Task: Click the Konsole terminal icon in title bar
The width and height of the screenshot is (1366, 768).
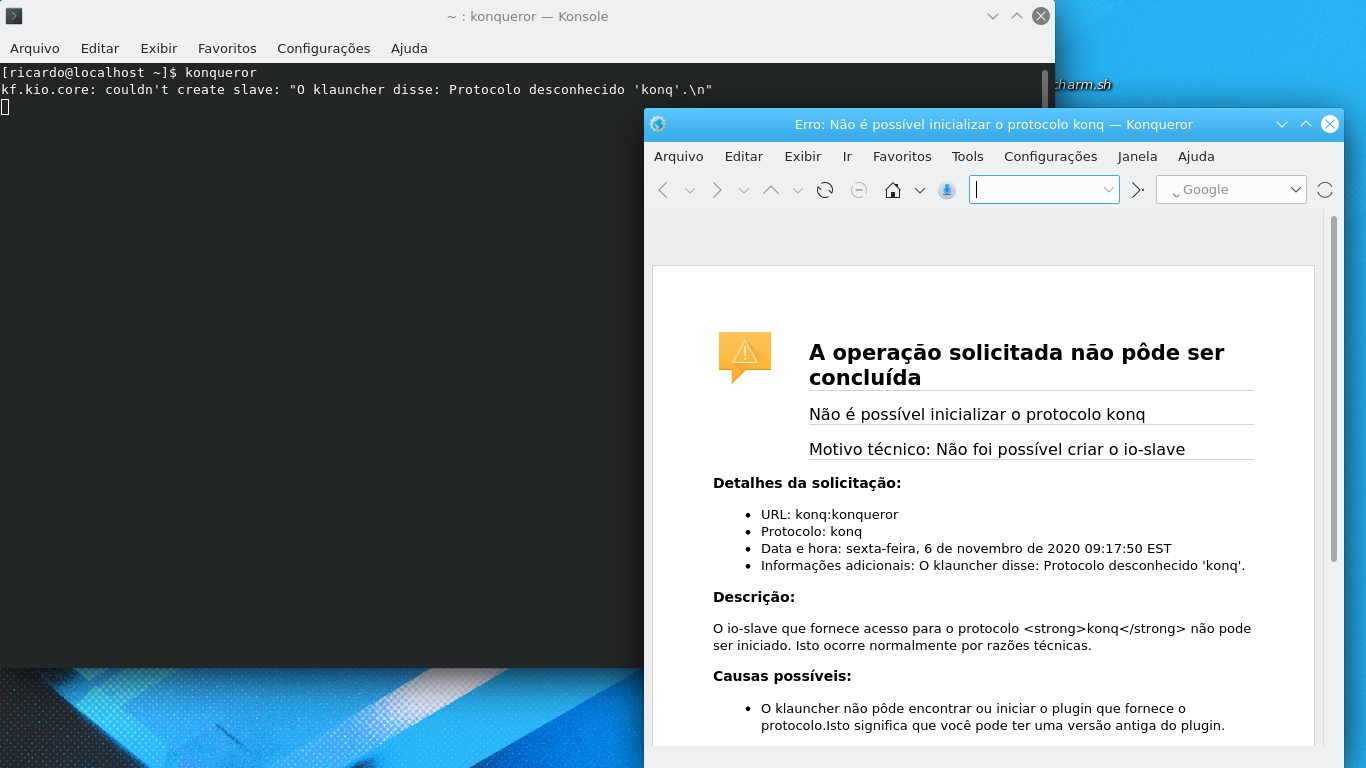Action: click(x=14, y=16)
